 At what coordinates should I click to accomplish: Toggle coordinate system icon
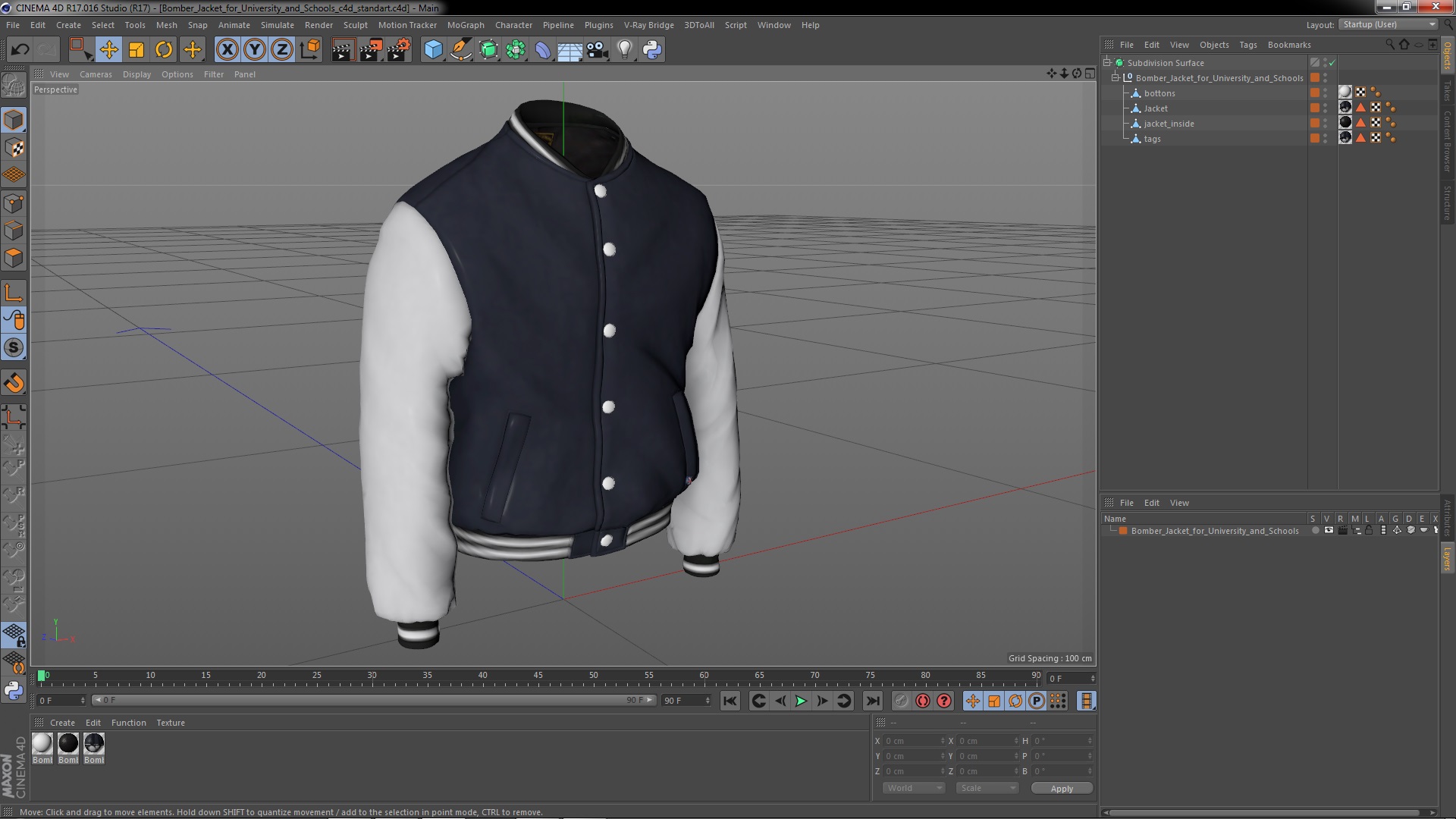309,50
